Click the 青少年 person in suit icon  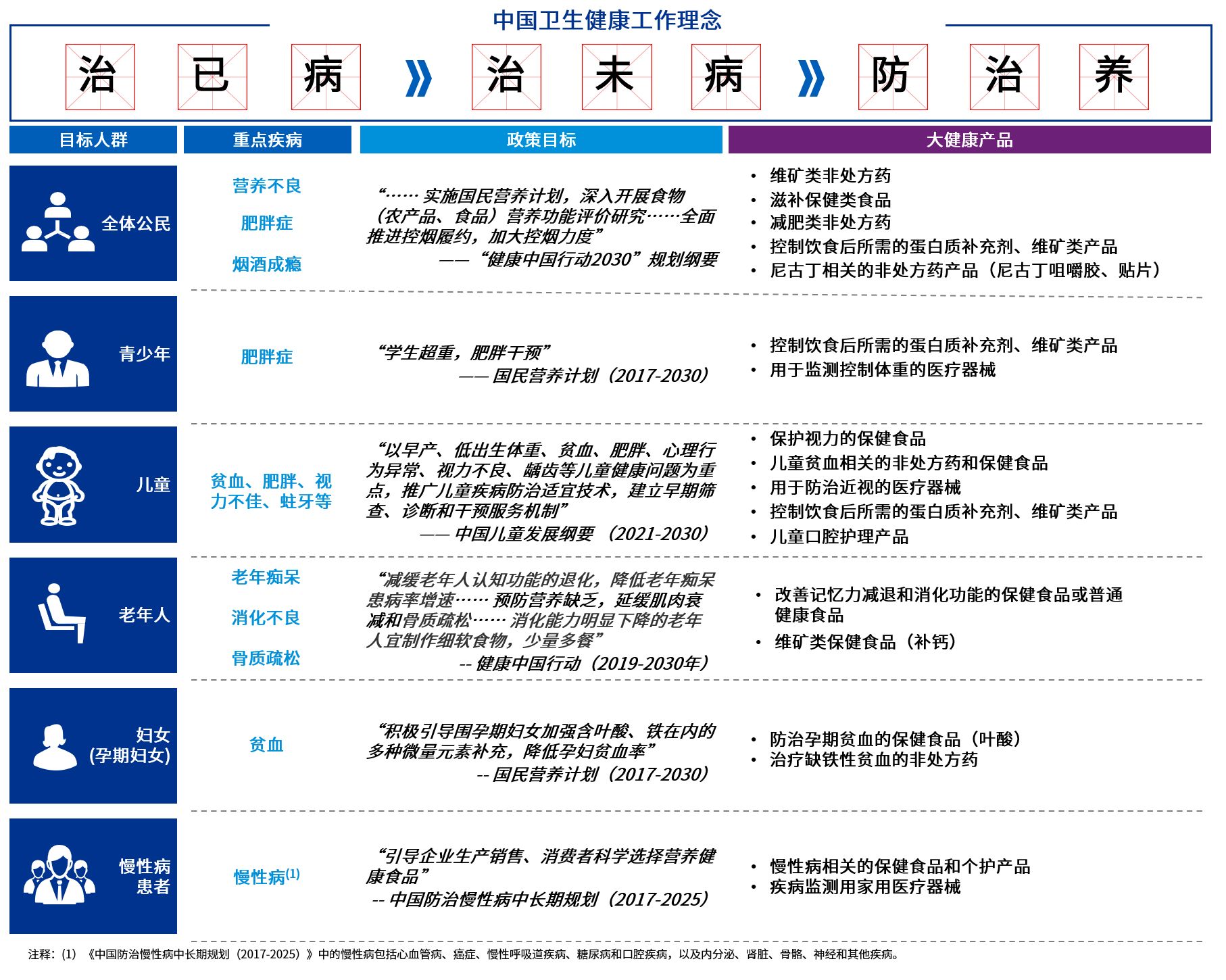click(x=57, y=358)
